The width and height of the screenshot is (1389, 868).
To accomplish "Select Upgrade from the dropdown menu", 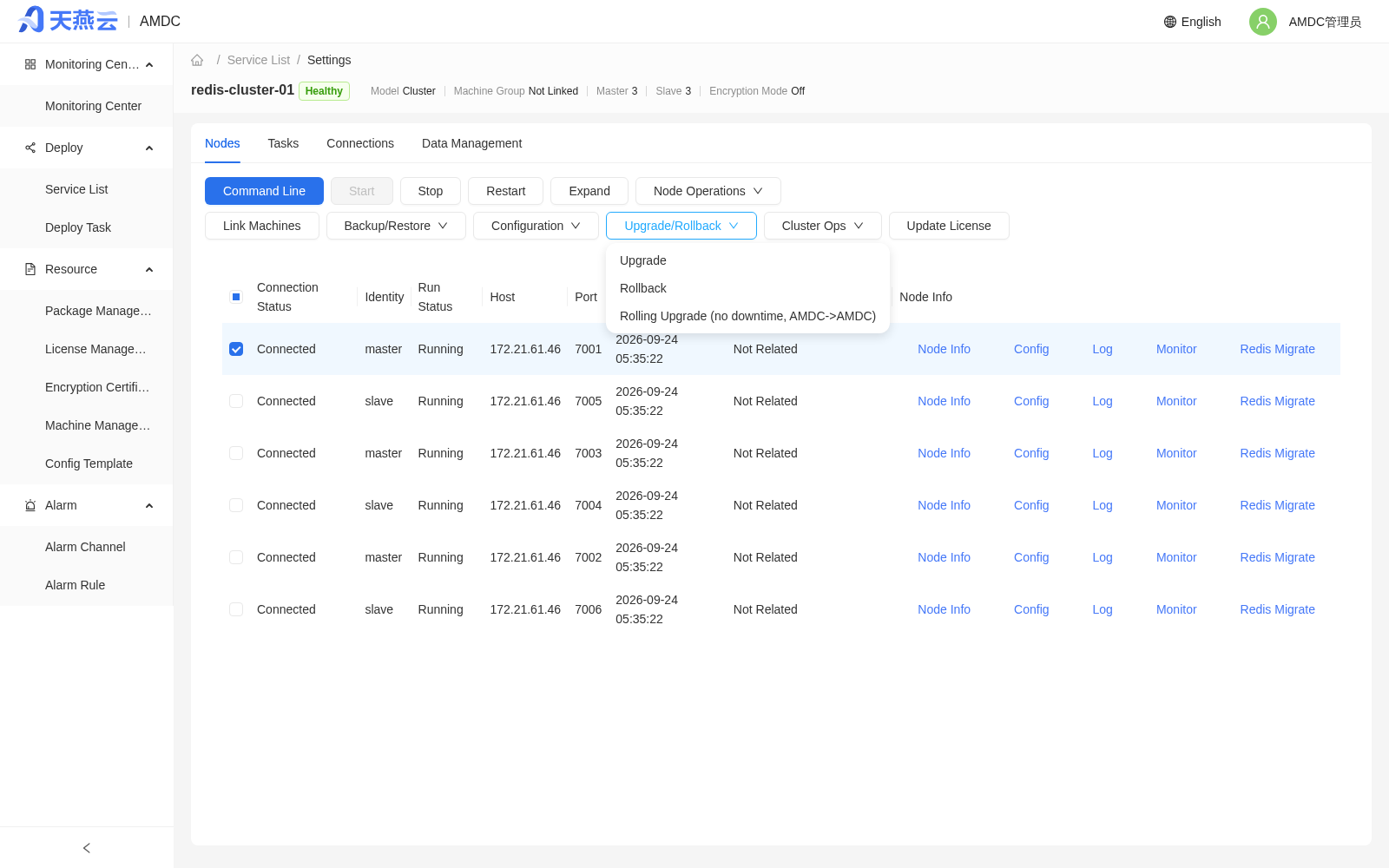I will pos(747,260).
